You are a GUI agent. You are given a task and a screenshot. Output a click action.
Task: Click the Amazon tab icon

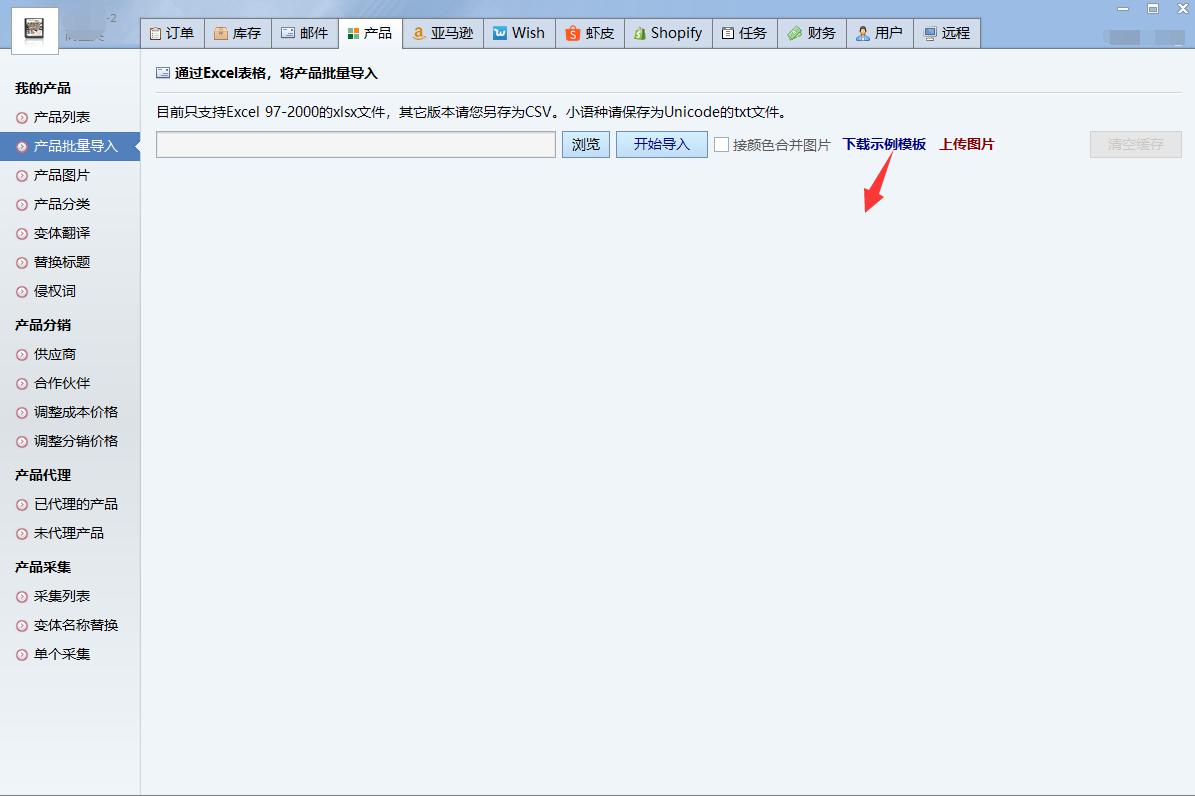[x=419, y=33]
